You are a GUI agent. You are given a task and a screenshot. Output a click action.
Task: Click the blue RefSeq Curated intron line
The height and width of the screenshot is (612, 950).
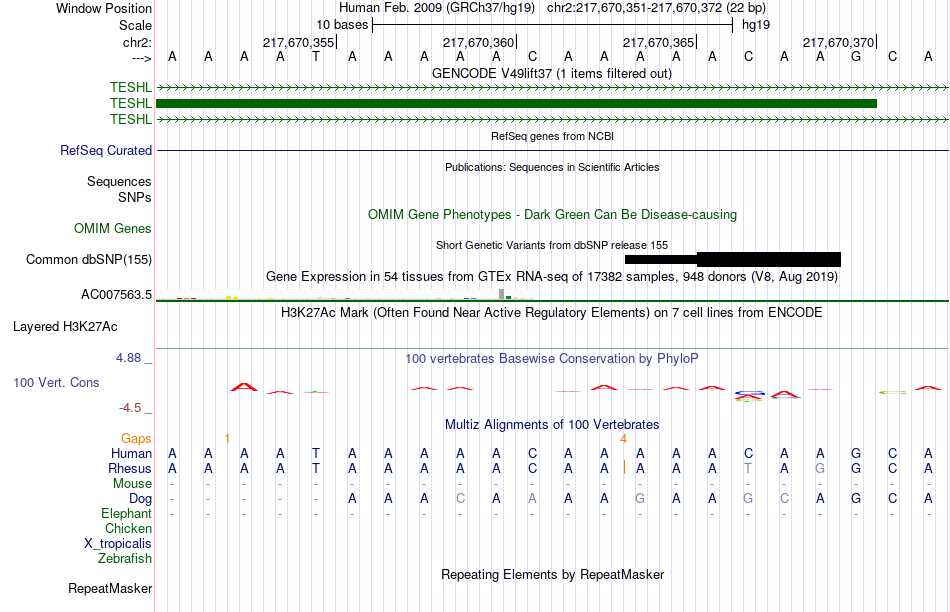point(552,150)
